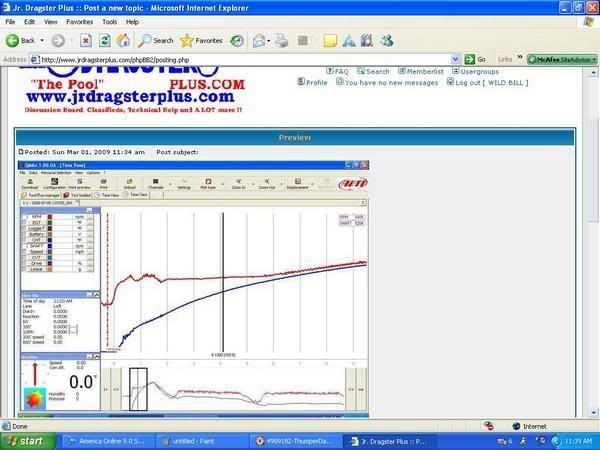Image resolution: width=600 pixels, height=450 pixels.
Task: Open the History icon in IE toolbar
Action: pyautogui.click(x=237, y=41)
